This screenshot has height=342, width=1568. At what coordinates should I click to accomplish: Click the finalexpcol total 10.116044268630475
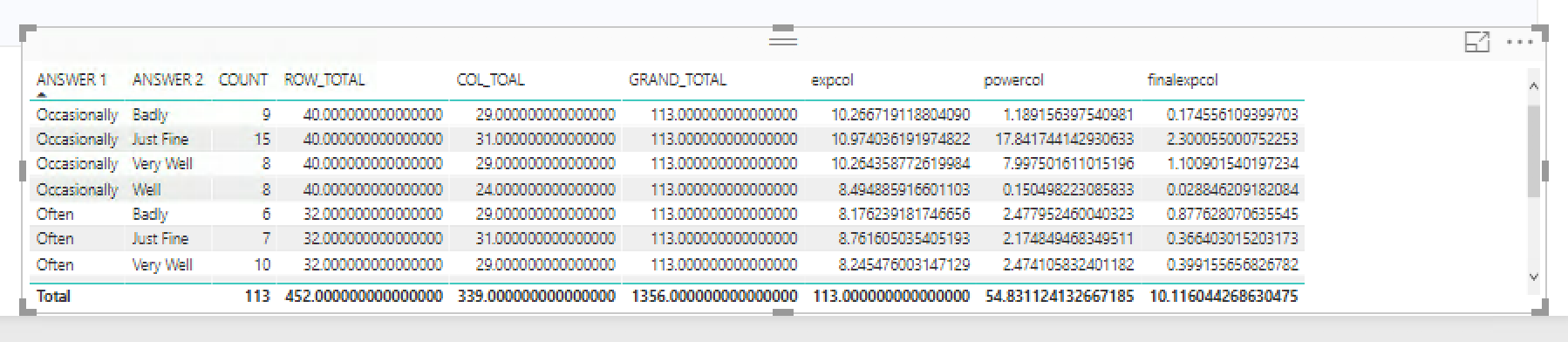pos(1224,297)
